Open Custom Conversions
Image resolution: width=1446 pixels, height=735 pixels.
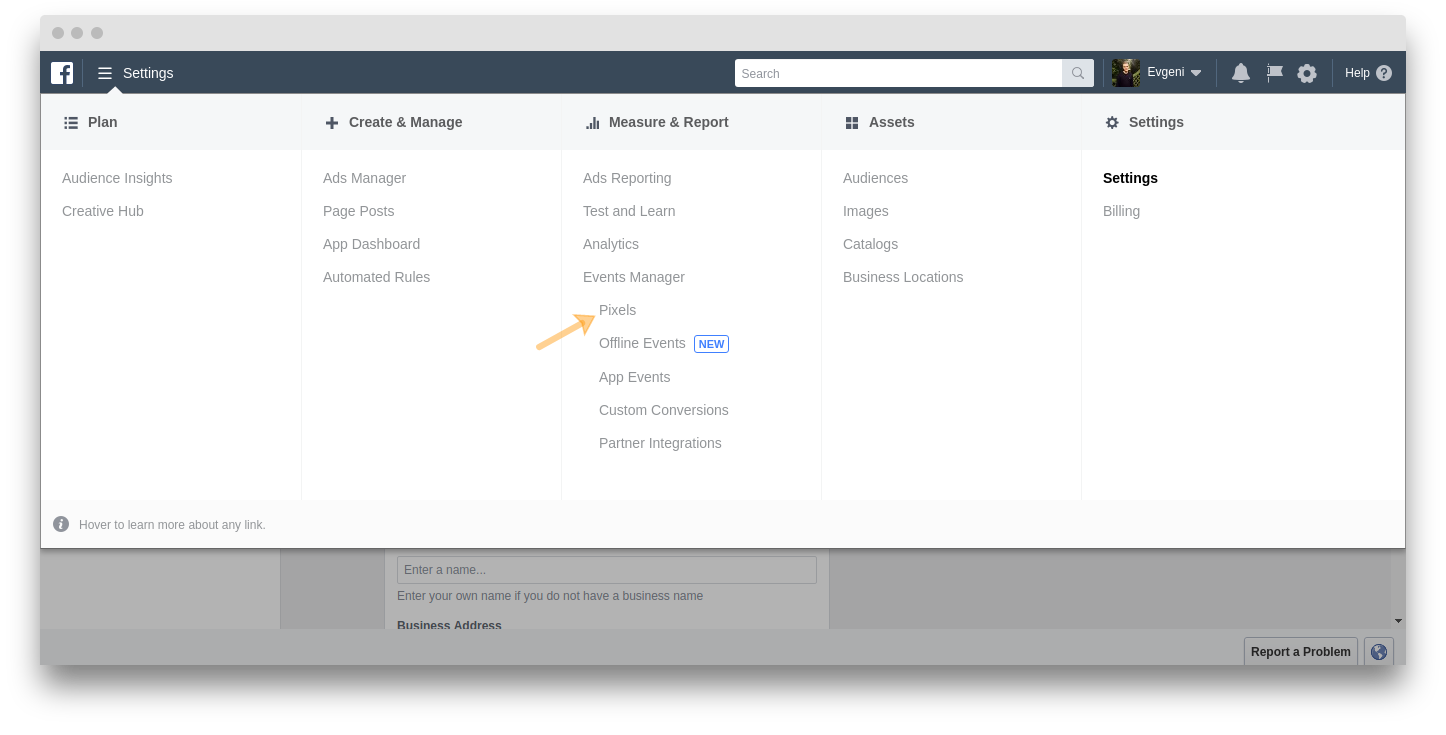point(663,410)
